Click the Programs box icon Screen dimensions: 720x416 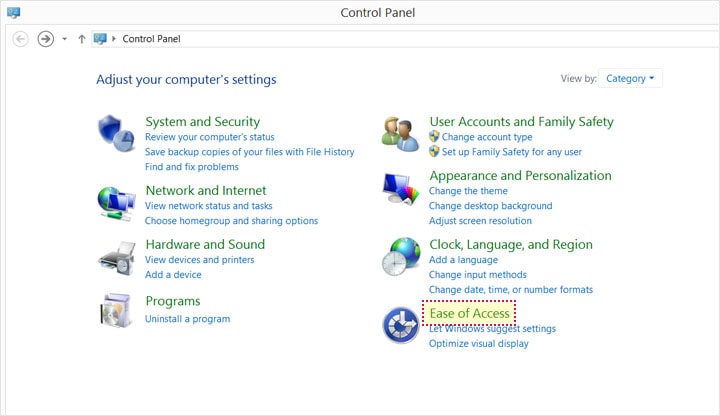point(114,310)
